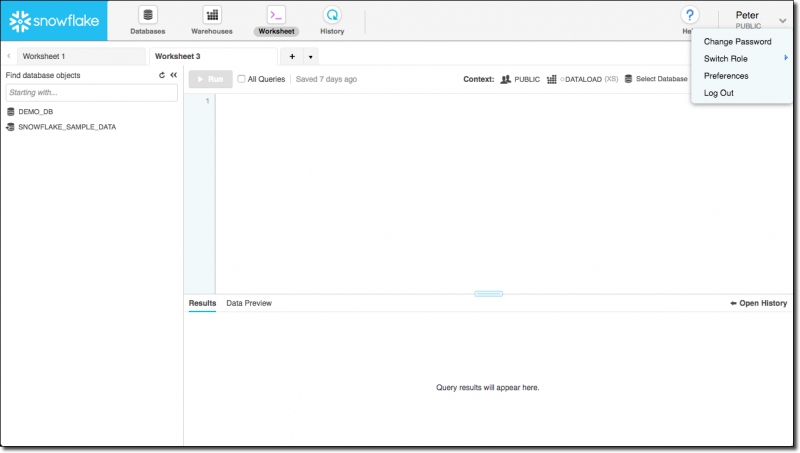
Task: Click the Select Database context label
Action: click(x=661, y=79)
